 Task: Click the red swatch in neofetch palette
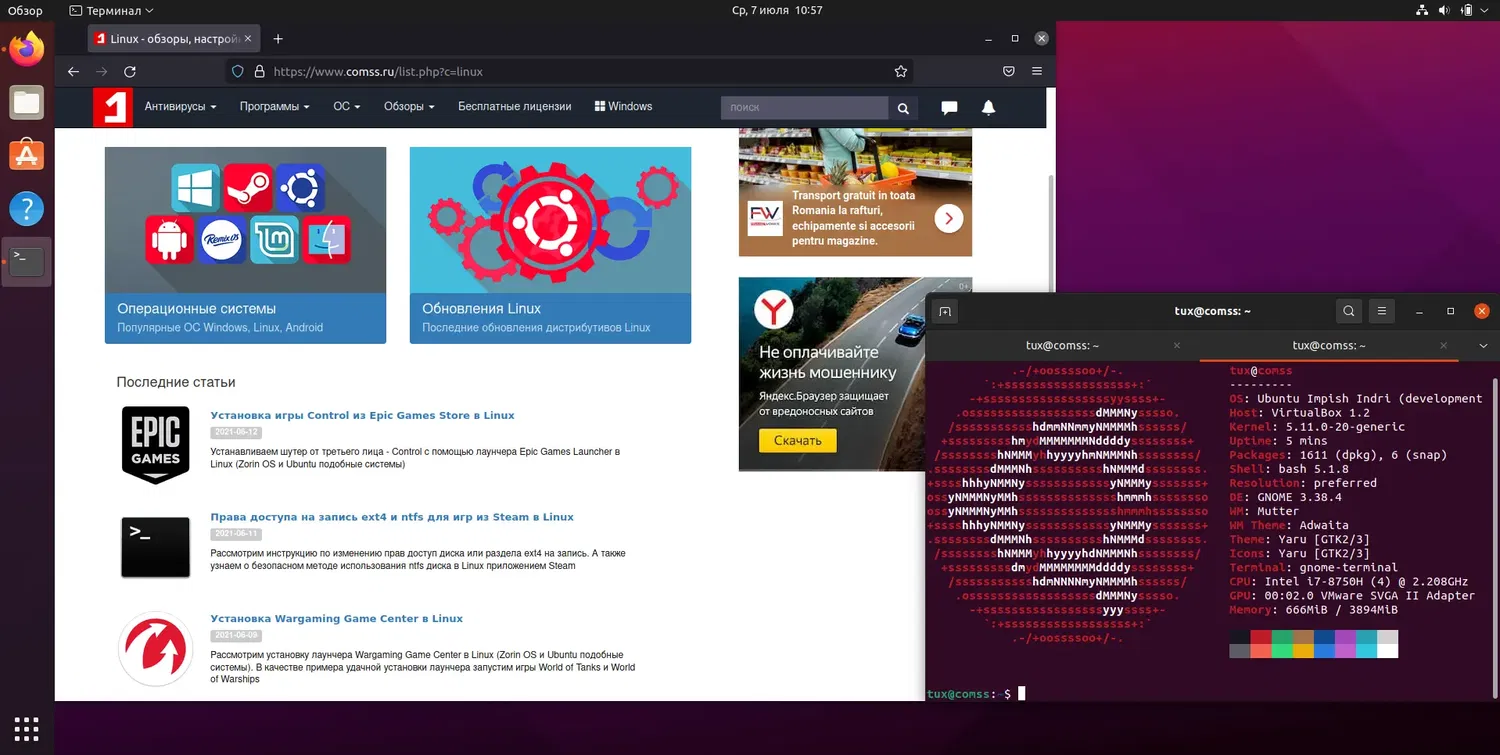click(1261, 637)
